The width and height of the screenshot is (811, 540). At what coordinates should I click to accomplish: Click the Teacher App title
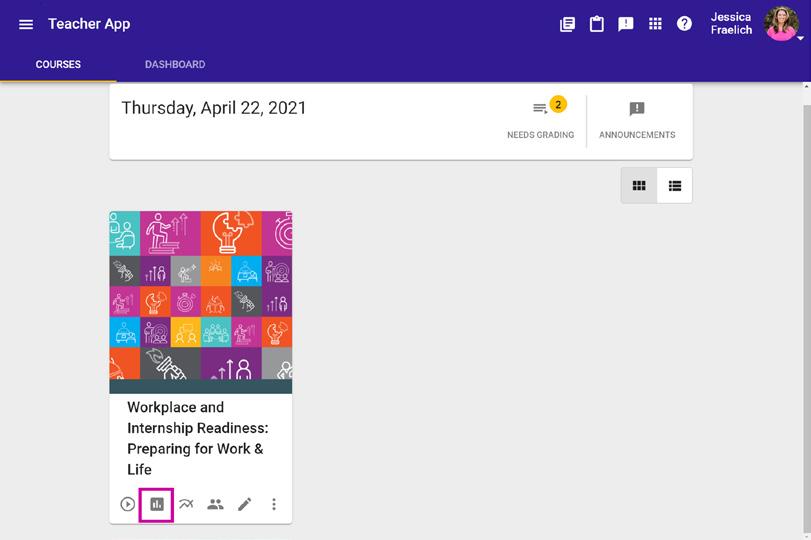coord(89,24)
